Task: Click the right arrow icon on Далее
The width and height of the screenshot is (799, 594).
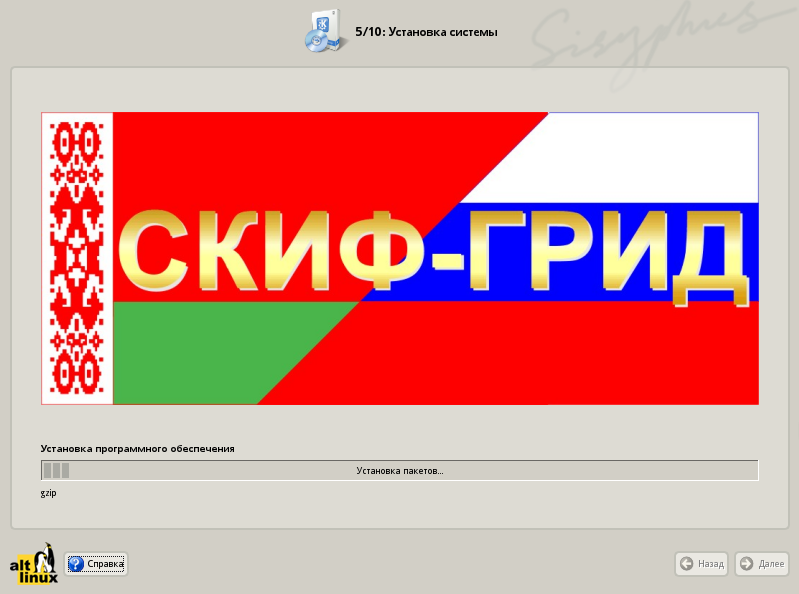Action: 746,564
